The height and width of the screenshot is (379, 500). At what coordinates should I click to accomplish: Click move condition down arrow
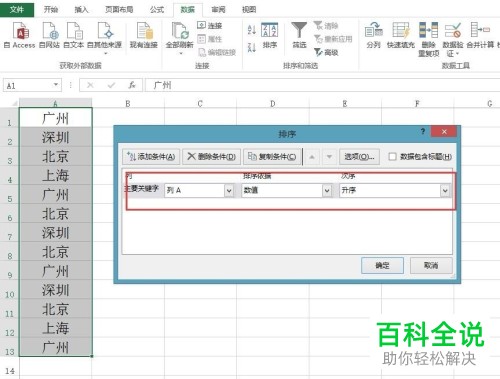pyautogui.click(x=329, y=157)
